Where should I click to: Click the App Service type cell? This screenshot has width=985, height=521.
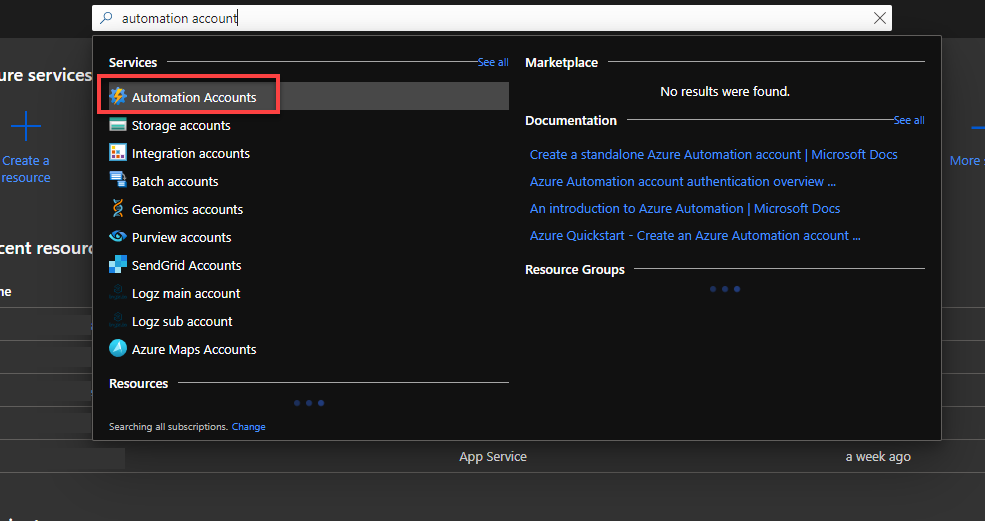click(x=492, y=457)
